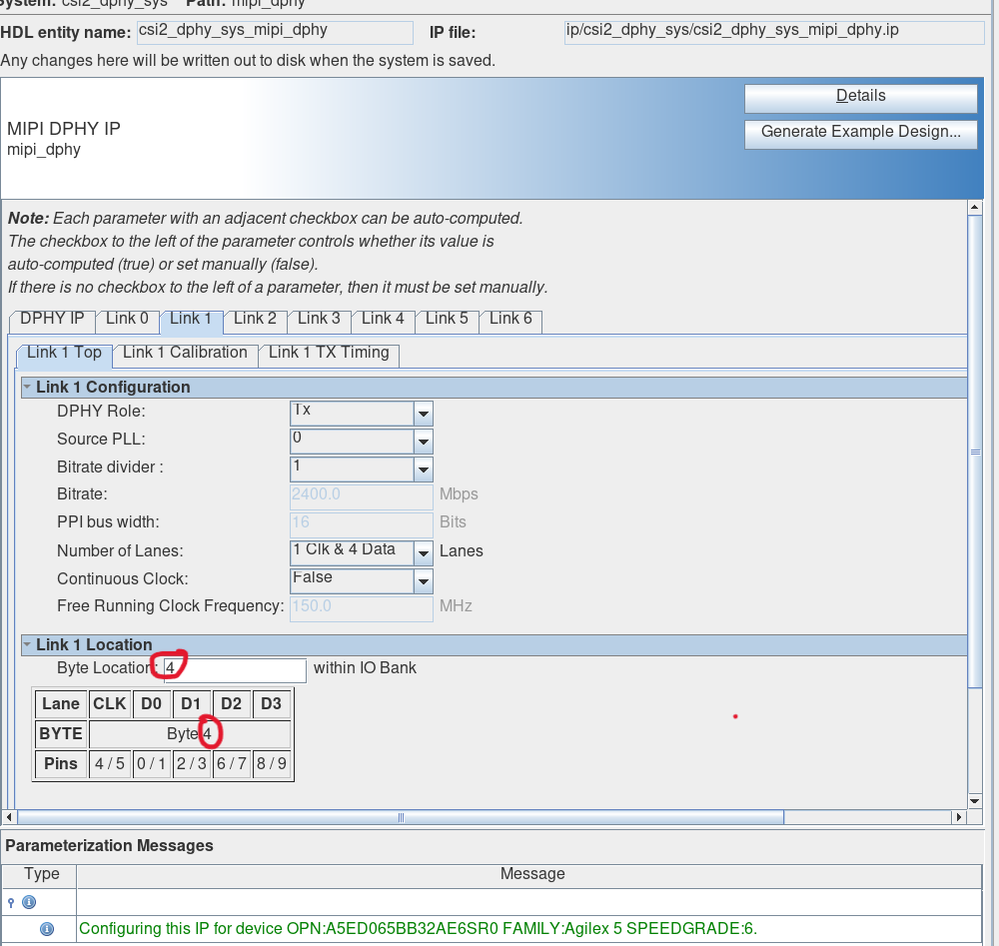The height and width of the screenshot is (946, 999).
Task: Click the horizontal scrollbar's right arrow
Action: pyautogui.click(x=960, y=817)
